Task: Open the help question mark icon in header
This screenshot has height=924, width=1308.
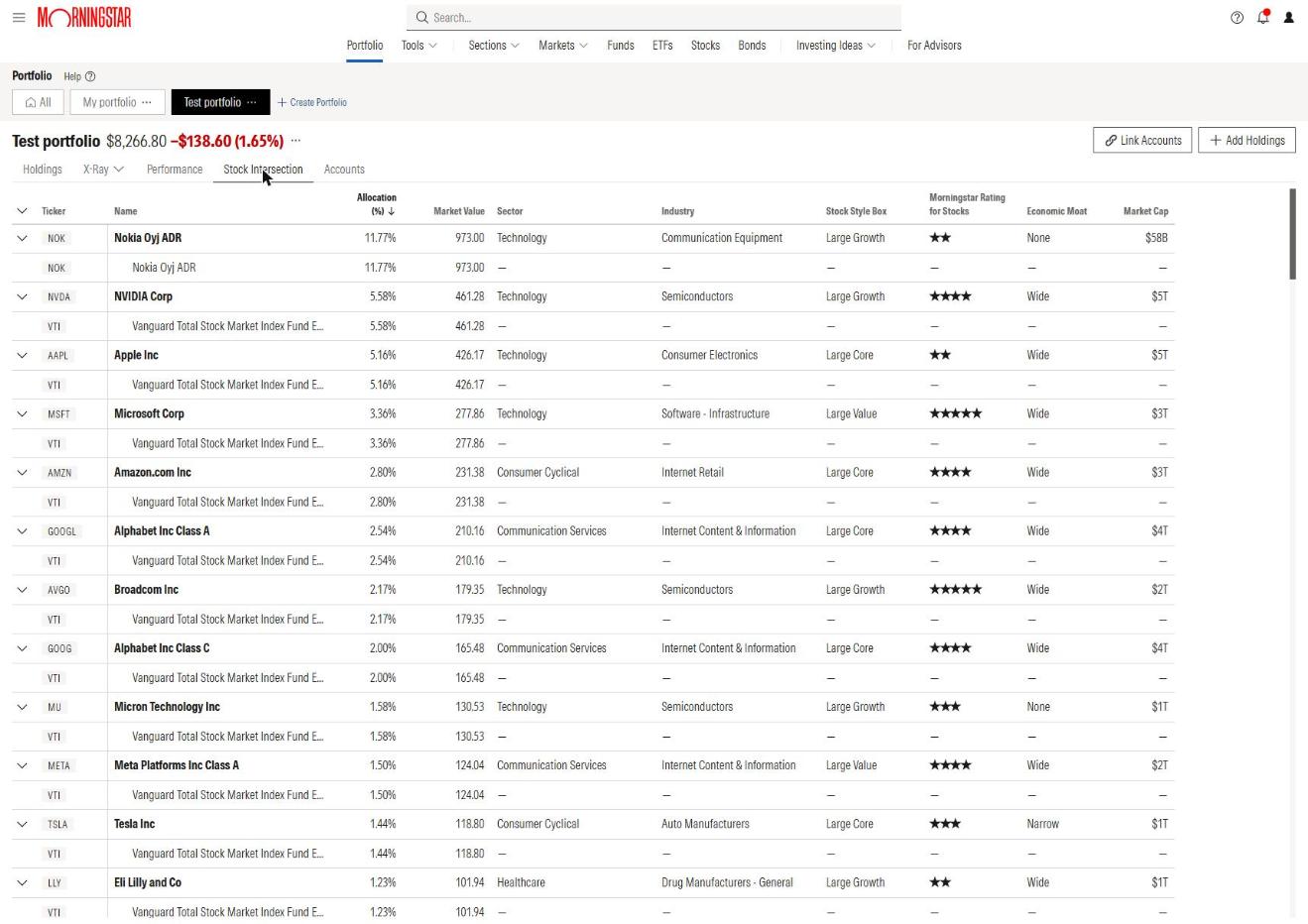Action: 1237,18
